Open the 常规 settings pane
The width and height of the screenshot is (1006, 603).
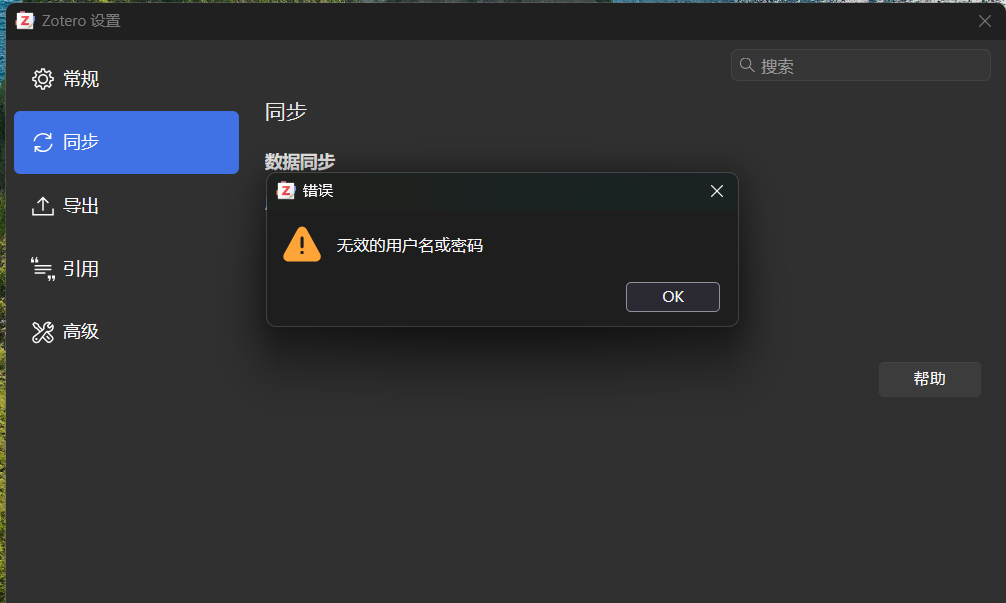126,79
